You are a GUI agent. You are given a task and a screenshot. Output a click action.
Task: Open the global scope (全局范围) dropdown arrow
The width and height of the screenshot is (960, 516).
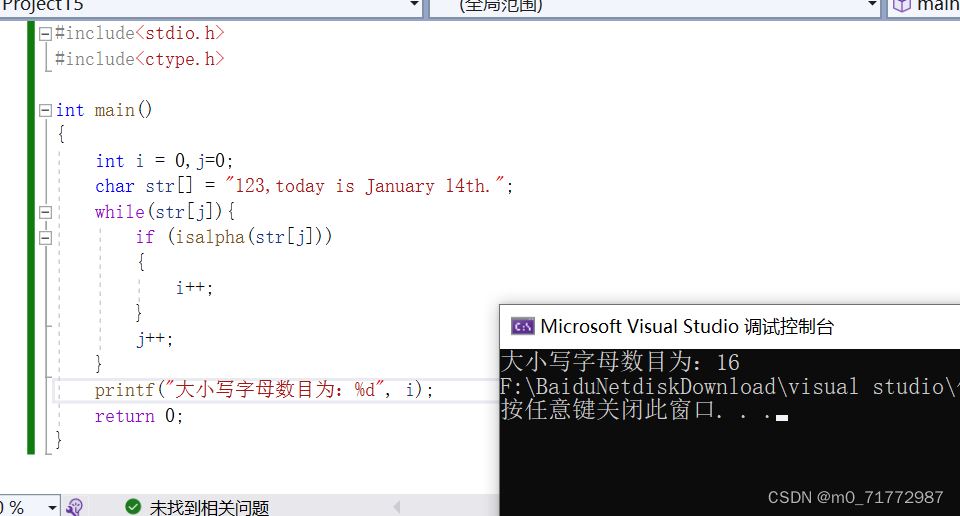coord(872,5)
